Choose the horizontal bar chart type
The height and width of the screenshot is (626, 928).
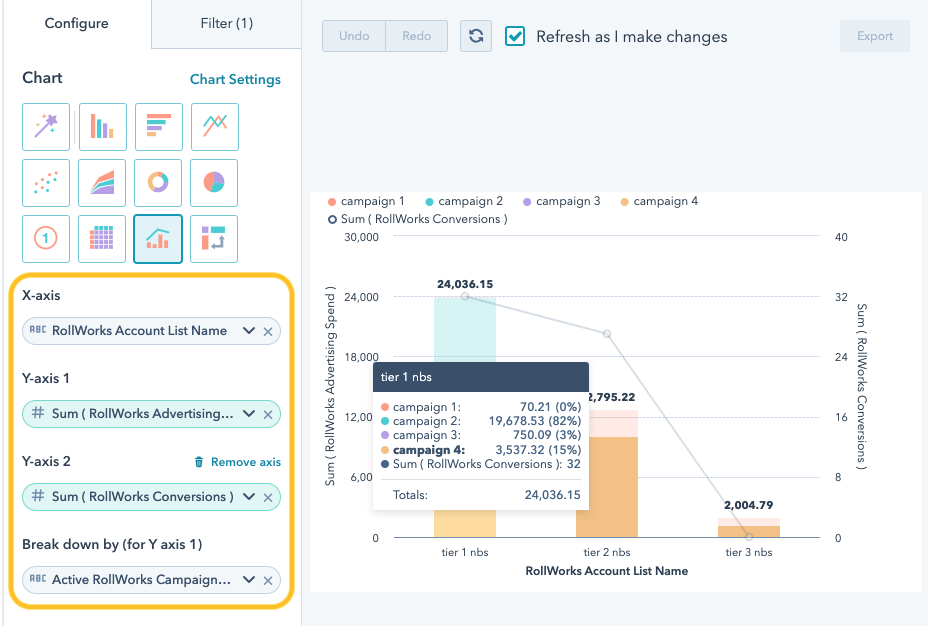[159, 127]
